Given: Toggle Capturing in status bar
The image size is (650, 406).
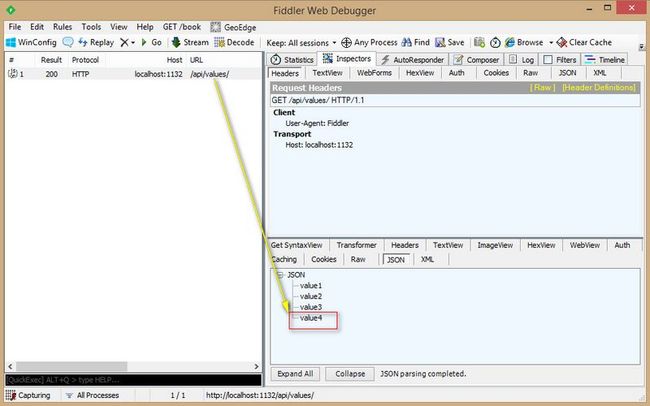Looking at the screenshot, I should click(x=29, y=395).
